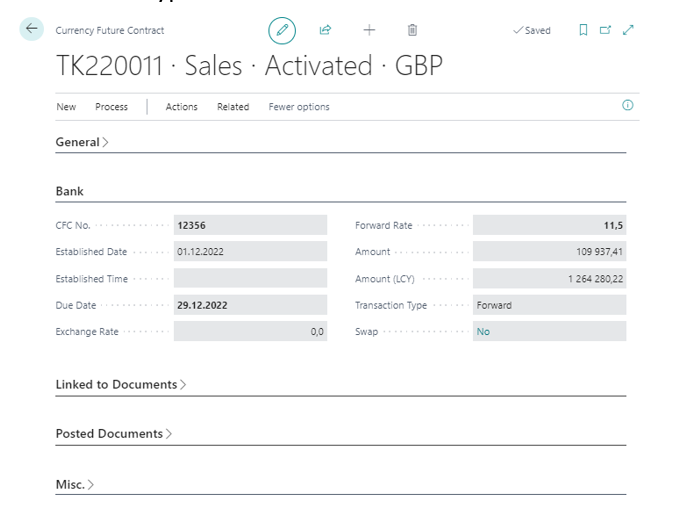The height and width of the screenshot is (518, 688).
Task: Open the Process menu
Action: [111, 107]
